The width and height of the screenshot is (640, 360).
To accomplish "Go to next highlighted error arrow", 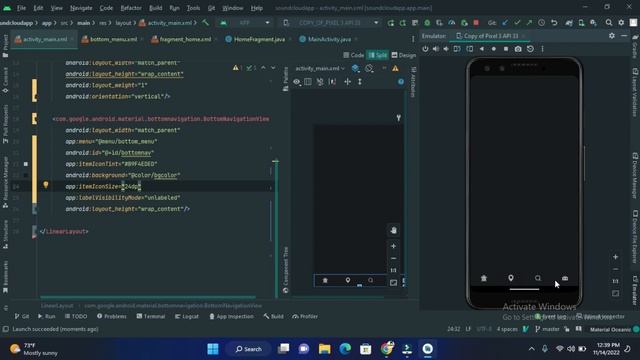I will [273, 68].
